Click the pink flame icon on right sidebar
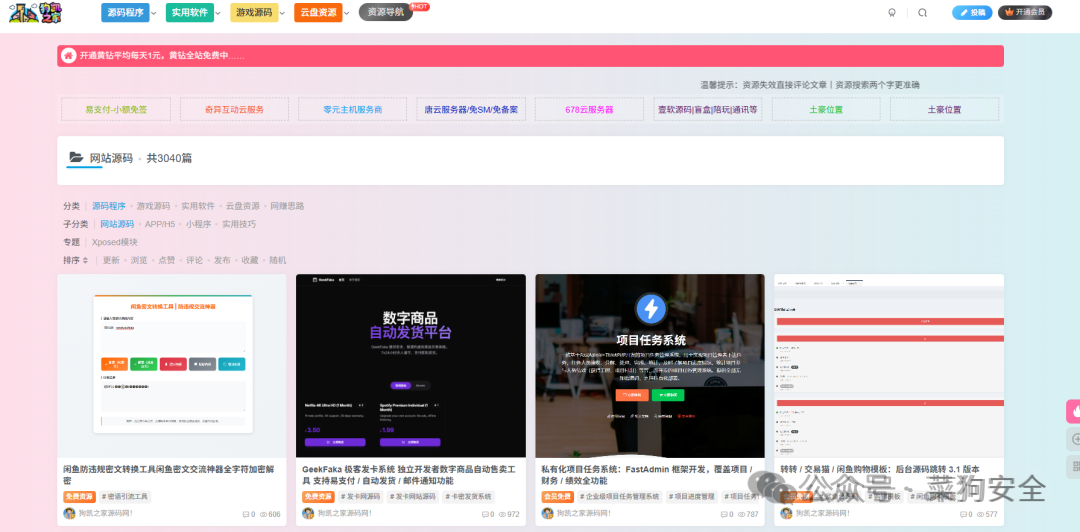 (1074, 412)
